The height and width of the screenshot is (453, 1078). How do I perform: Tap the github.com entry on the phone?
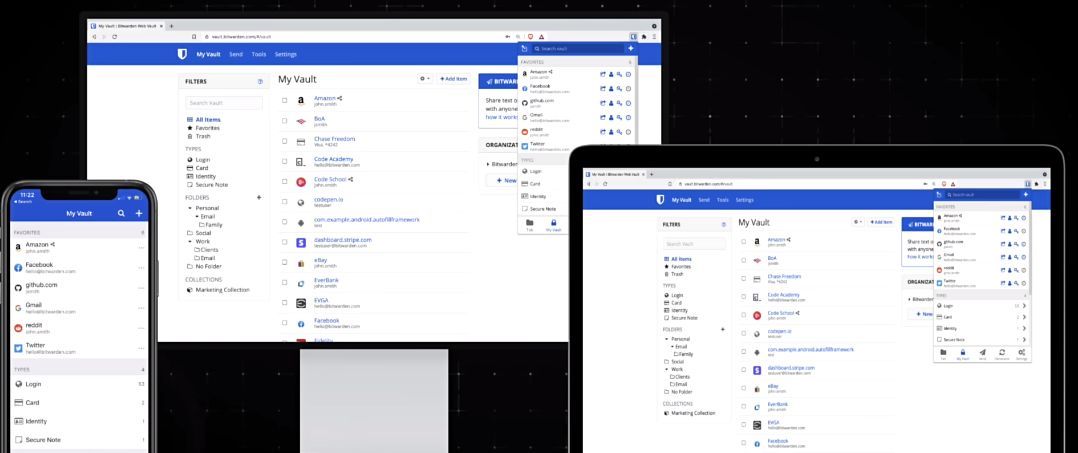[x=79, y=287]
